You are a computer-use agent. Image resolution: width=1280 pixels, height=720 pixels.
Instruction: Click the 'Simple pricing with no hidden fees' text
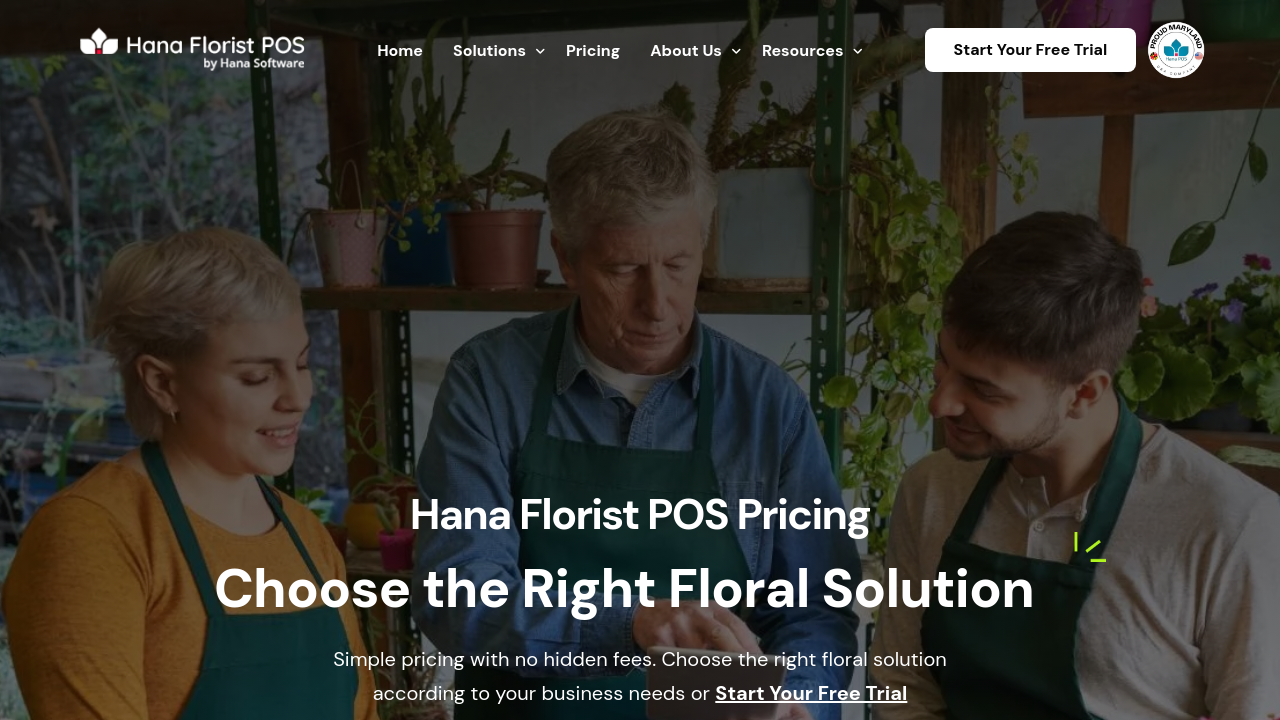495,659
